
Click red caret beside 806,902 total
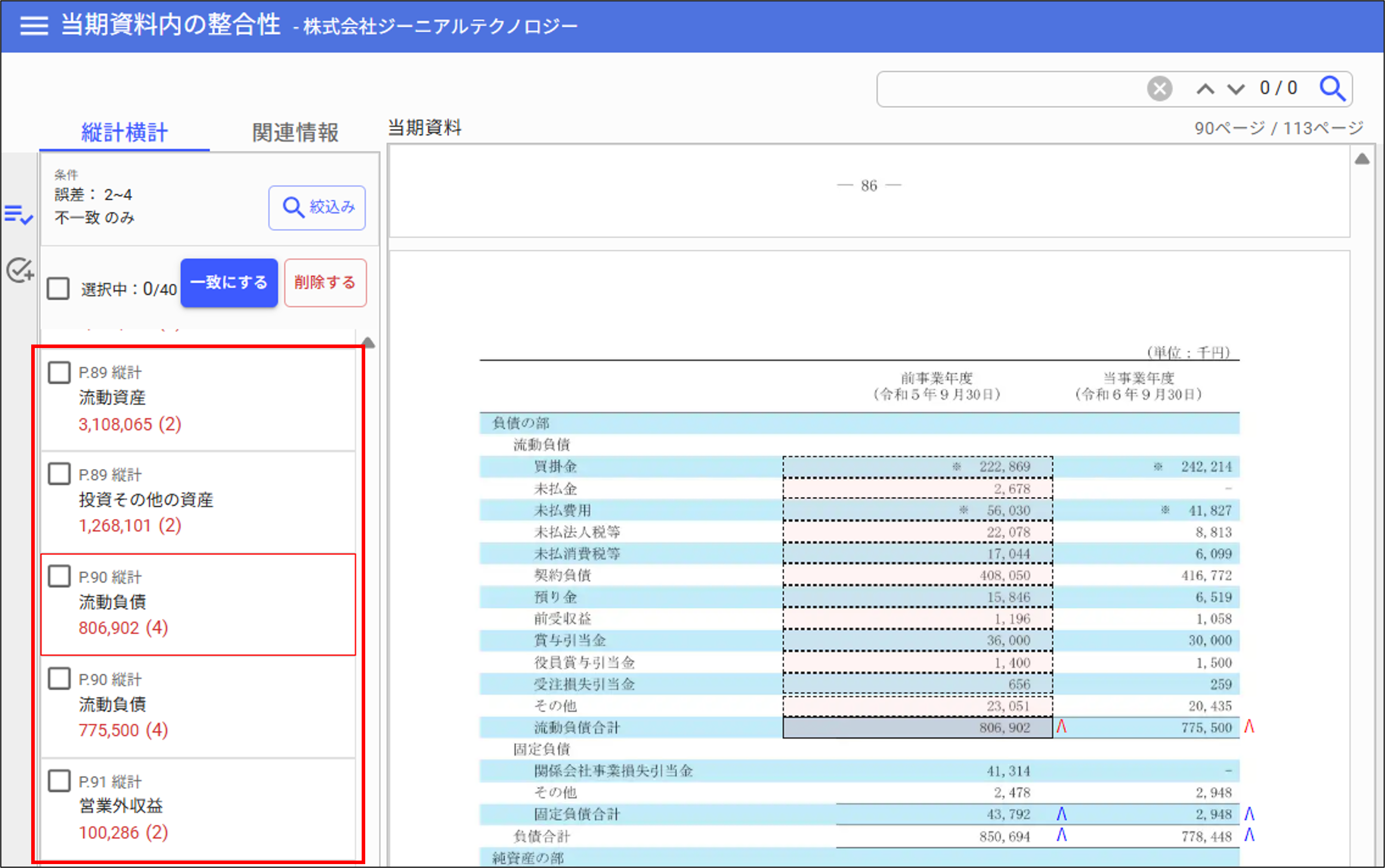(1061, 727)
